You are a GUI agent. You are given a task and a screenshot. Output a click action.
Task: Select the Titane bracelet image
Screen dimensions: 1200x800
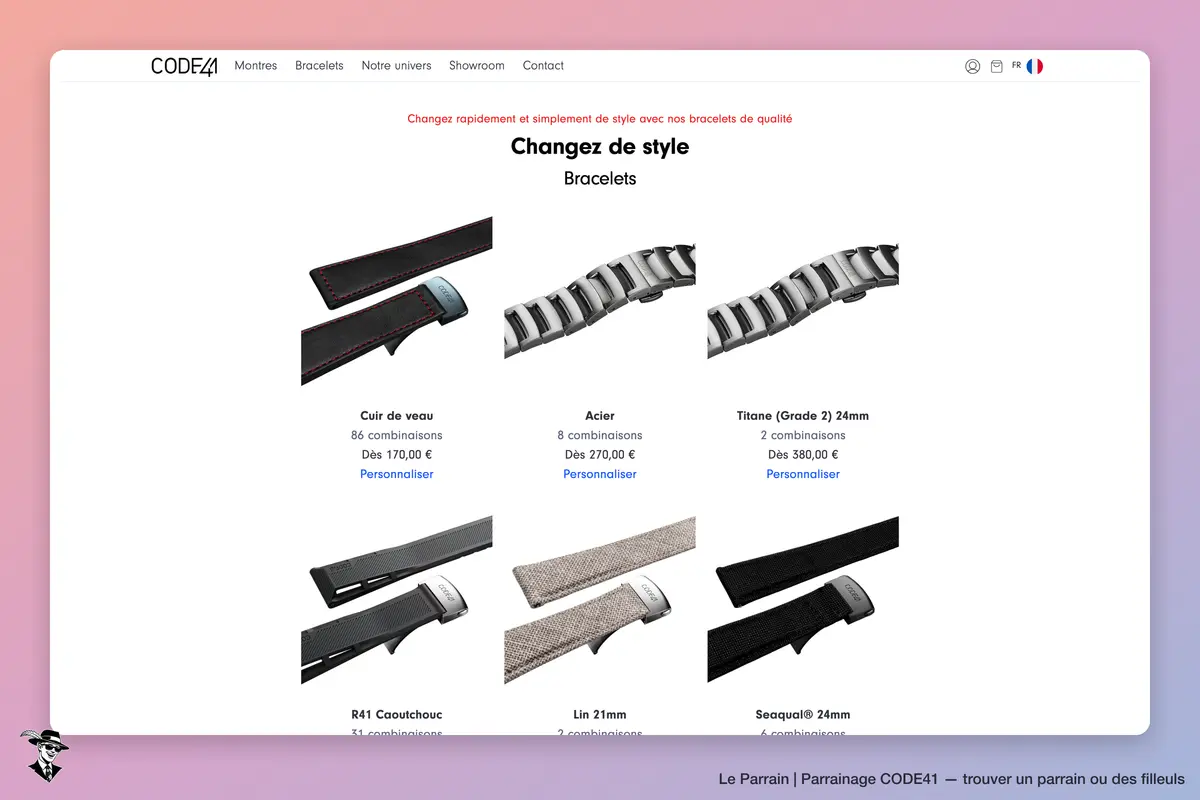coord(803,301)
